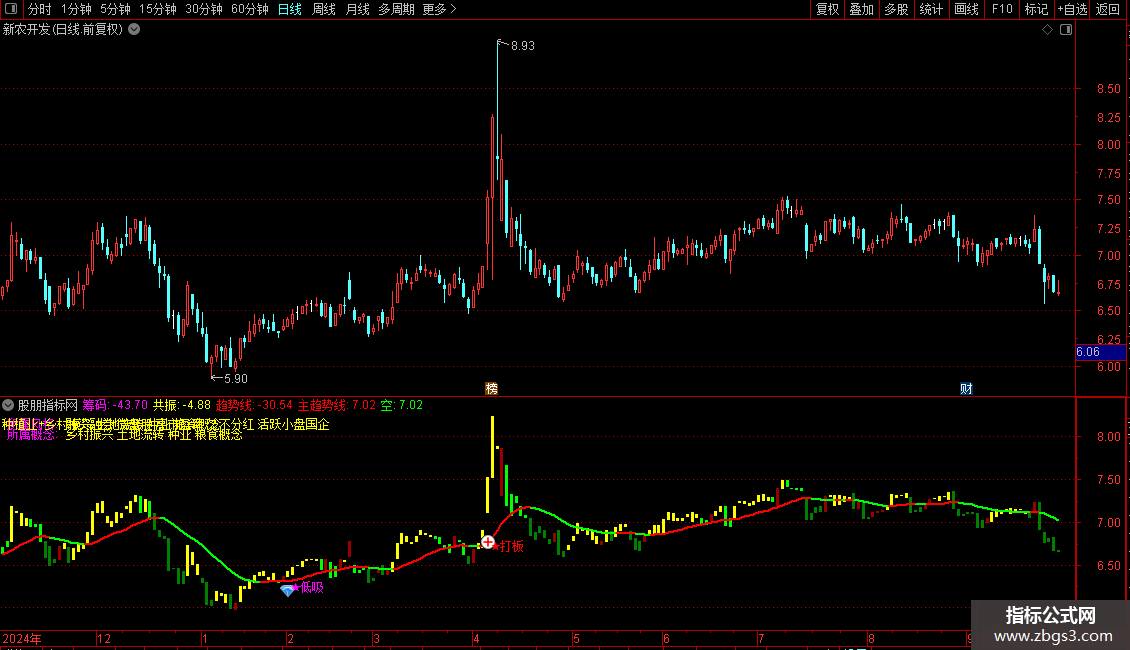This screenshot has height=650, width=1130.
Task: Expand the 更多 periods menu
Action: pos(439,9)
